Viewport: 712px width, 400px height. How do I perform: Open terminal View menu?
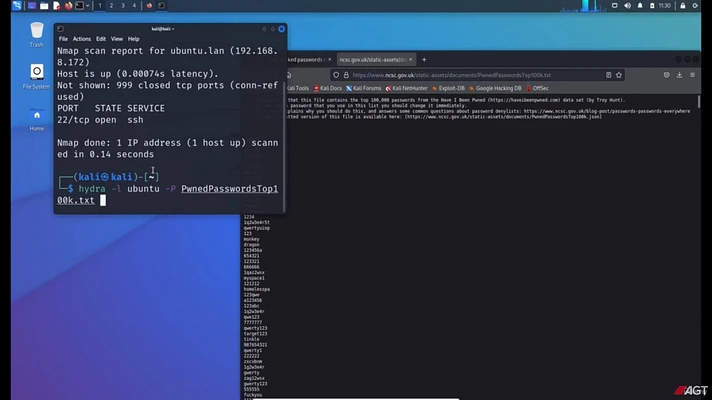(117, 39)
